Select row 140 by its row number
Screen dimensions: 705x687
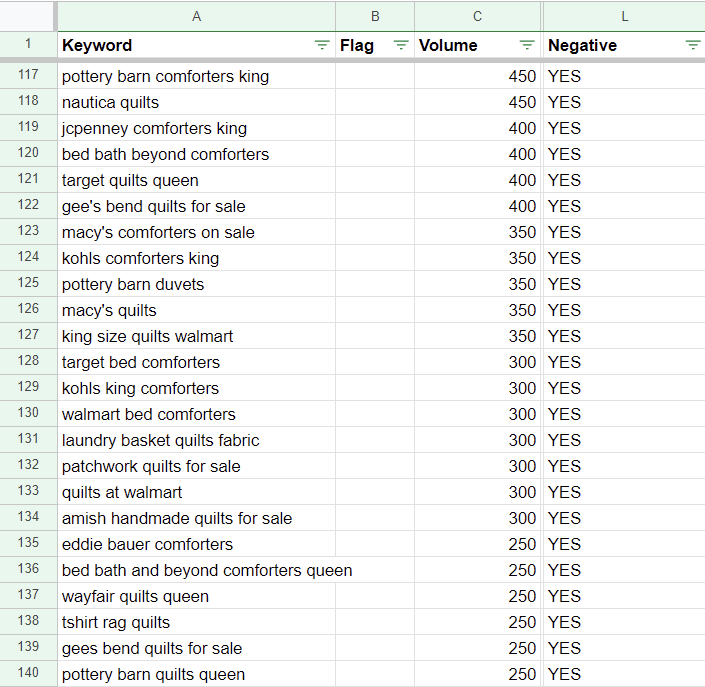pyautogui.click(x=28, y=674)
